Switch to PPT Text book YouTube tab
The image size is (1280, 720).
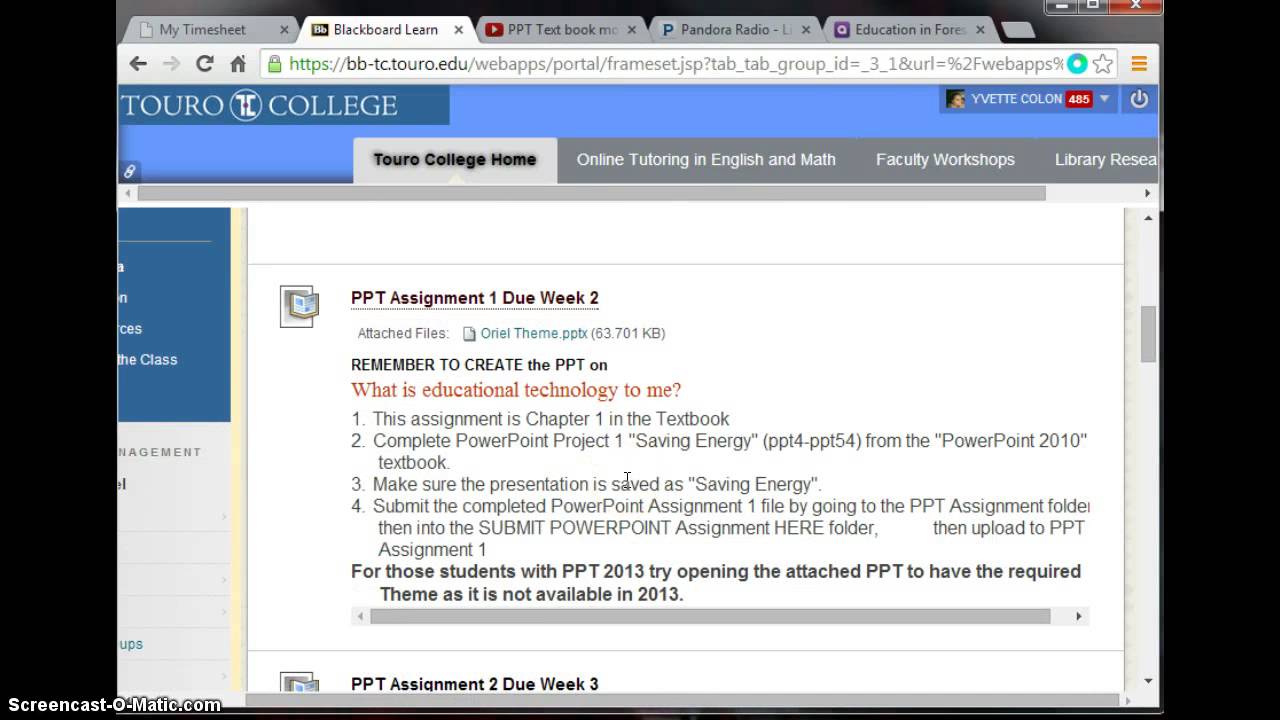point(560,30)
